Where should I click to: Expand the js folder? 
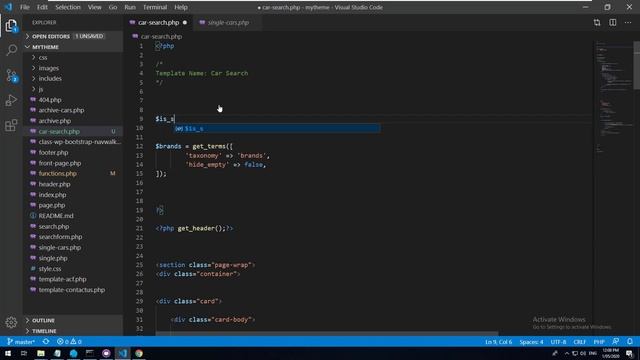[73, 89]
